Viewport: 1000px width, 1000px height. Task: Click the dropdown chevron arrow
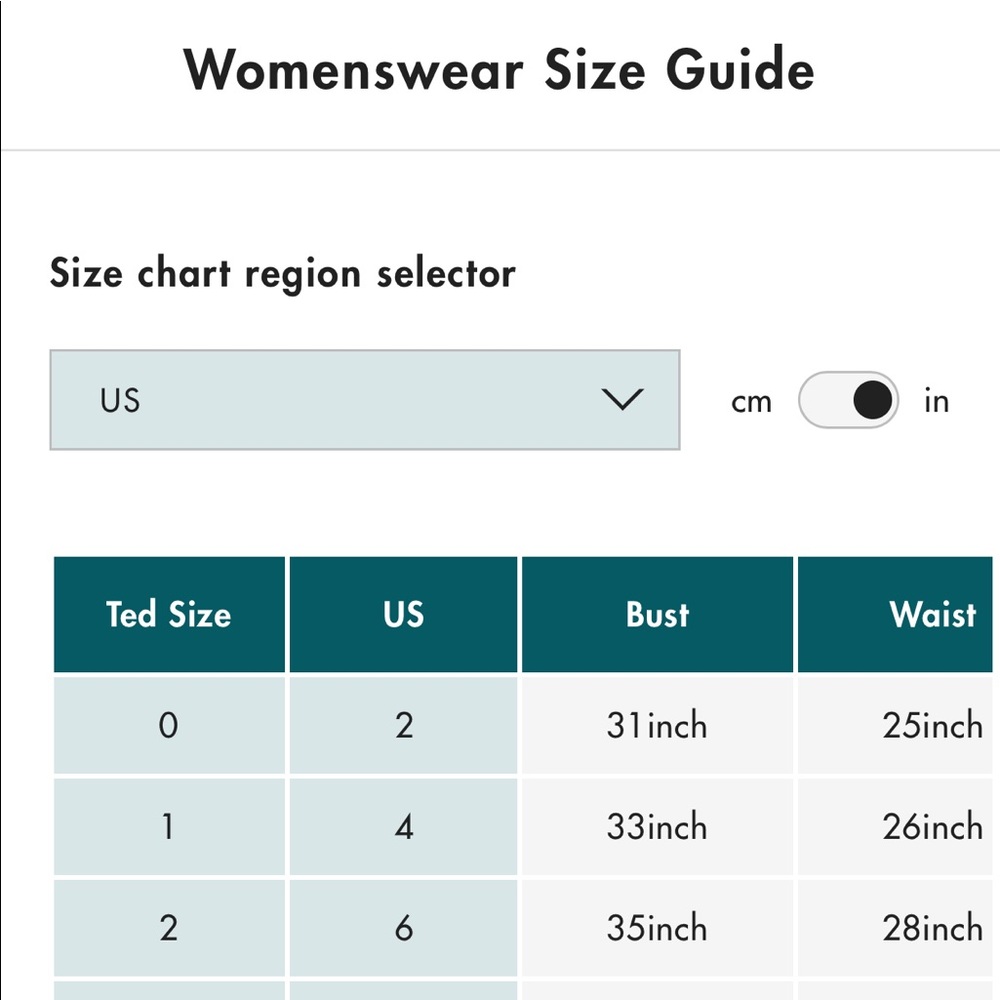pos(623,401)
